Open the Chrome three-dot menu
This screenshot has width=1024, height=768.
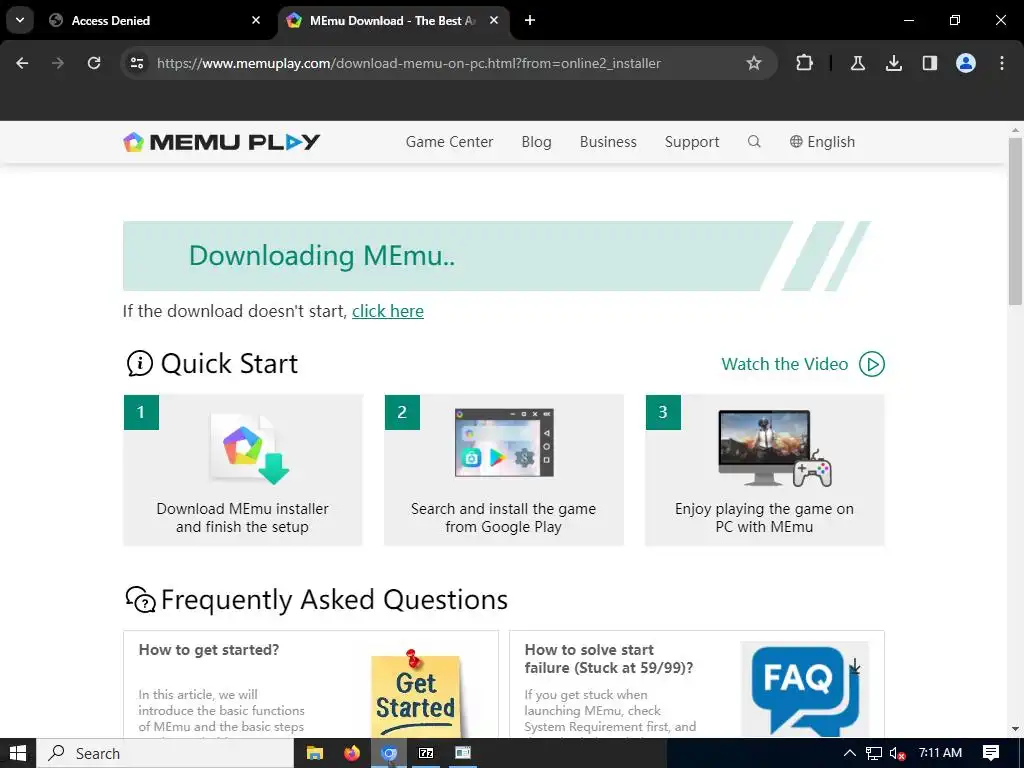[x=1002, y=63]
